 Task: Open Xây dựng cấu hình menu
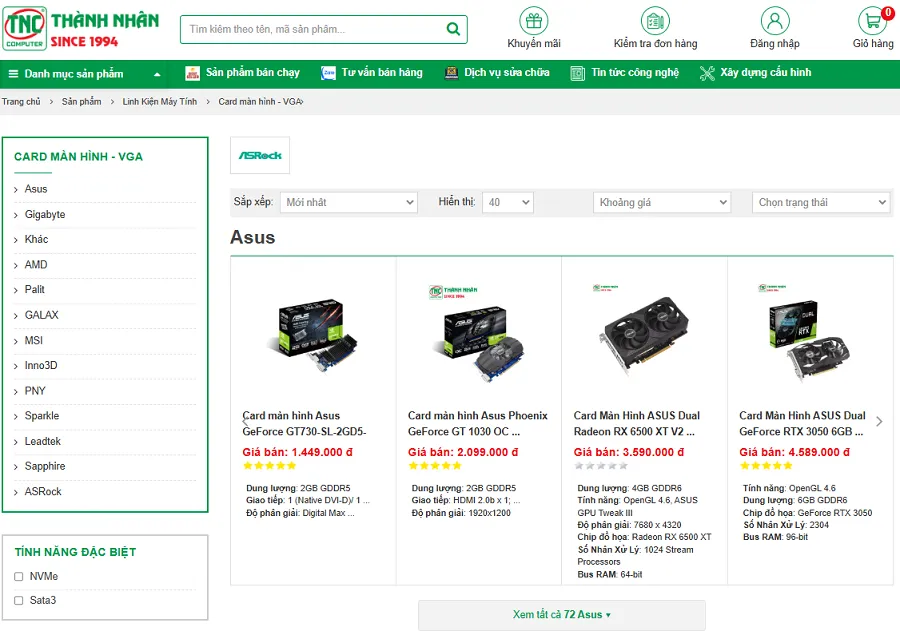point(766,72)
